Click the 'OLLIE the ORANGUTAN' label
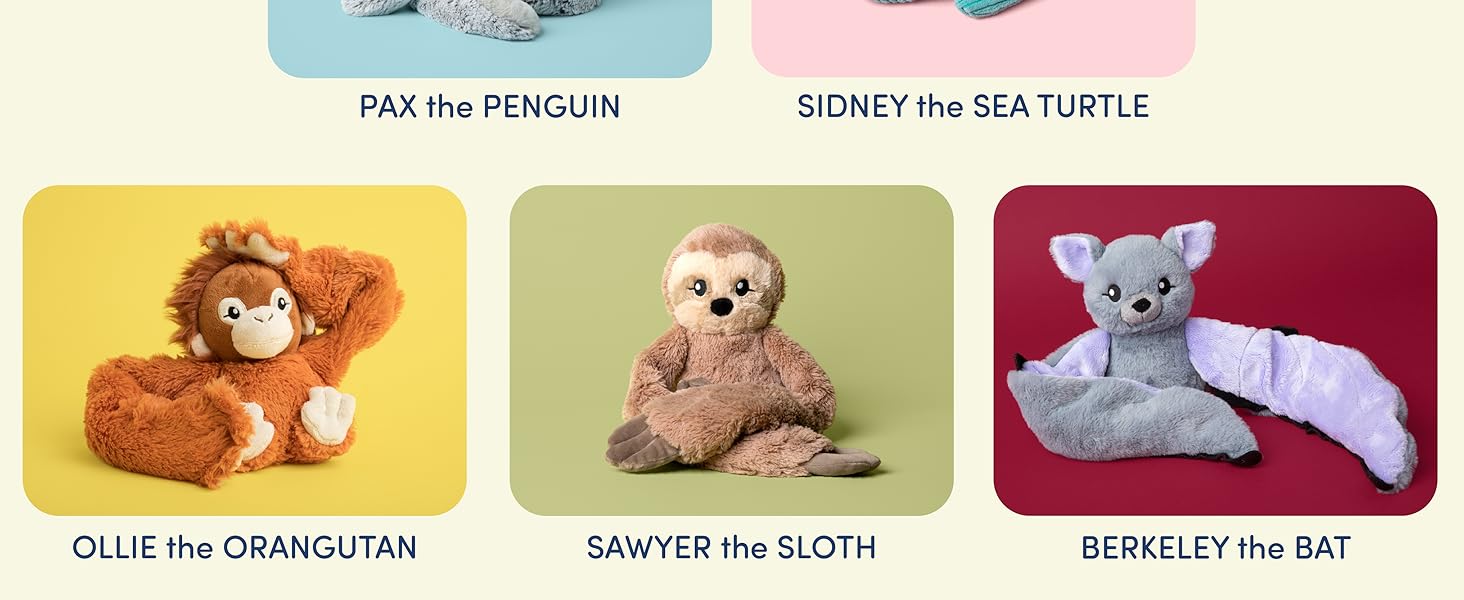 point(244,548)
